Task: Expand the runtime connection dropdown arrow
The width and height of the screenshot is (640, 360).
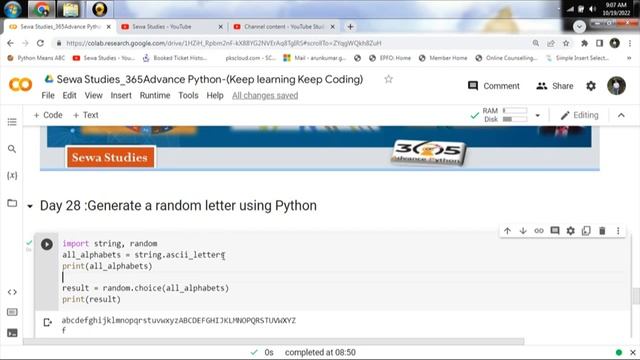Action: click(538, 116)
